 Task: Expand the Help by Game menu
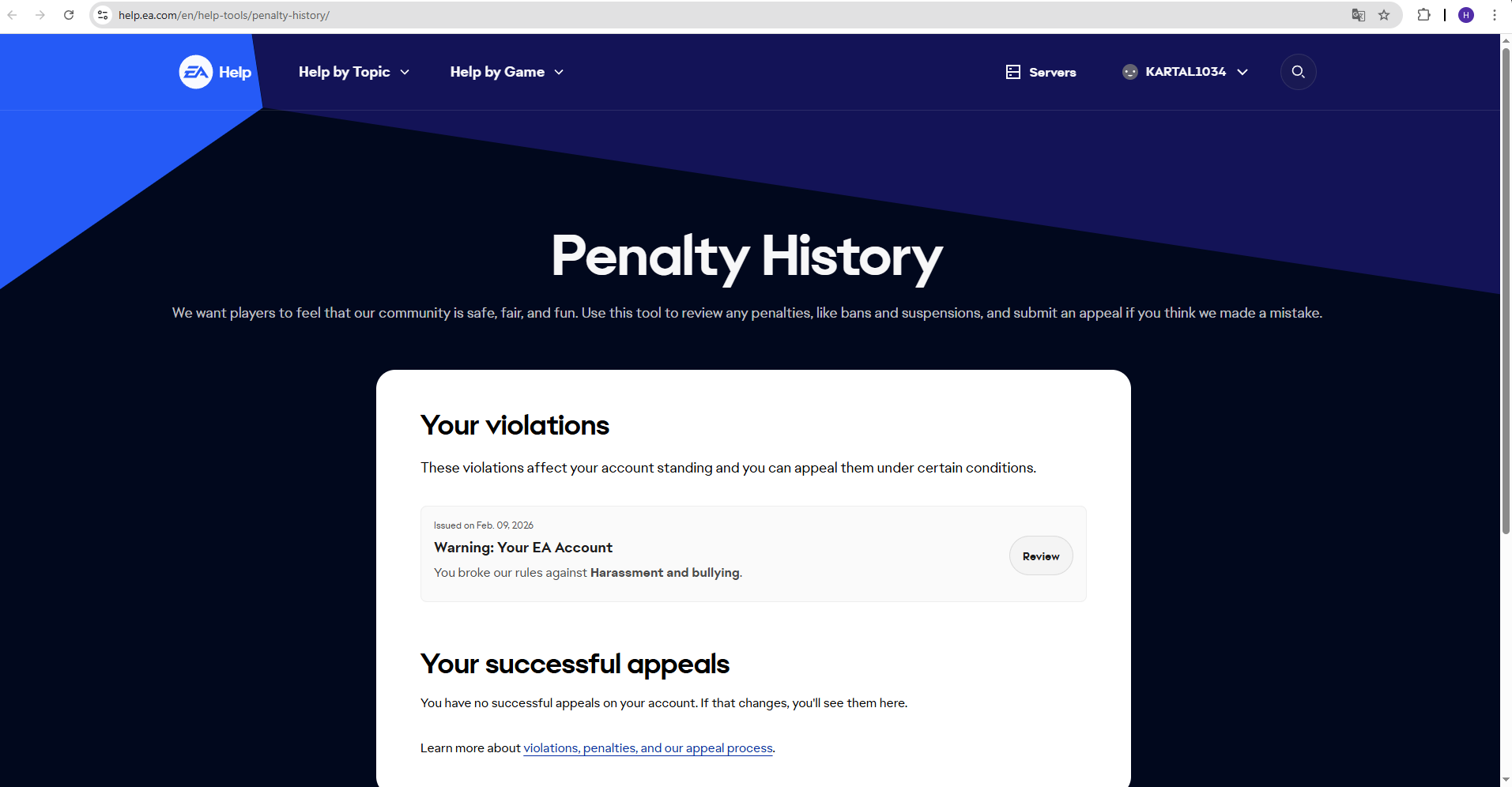click(506, 72)
